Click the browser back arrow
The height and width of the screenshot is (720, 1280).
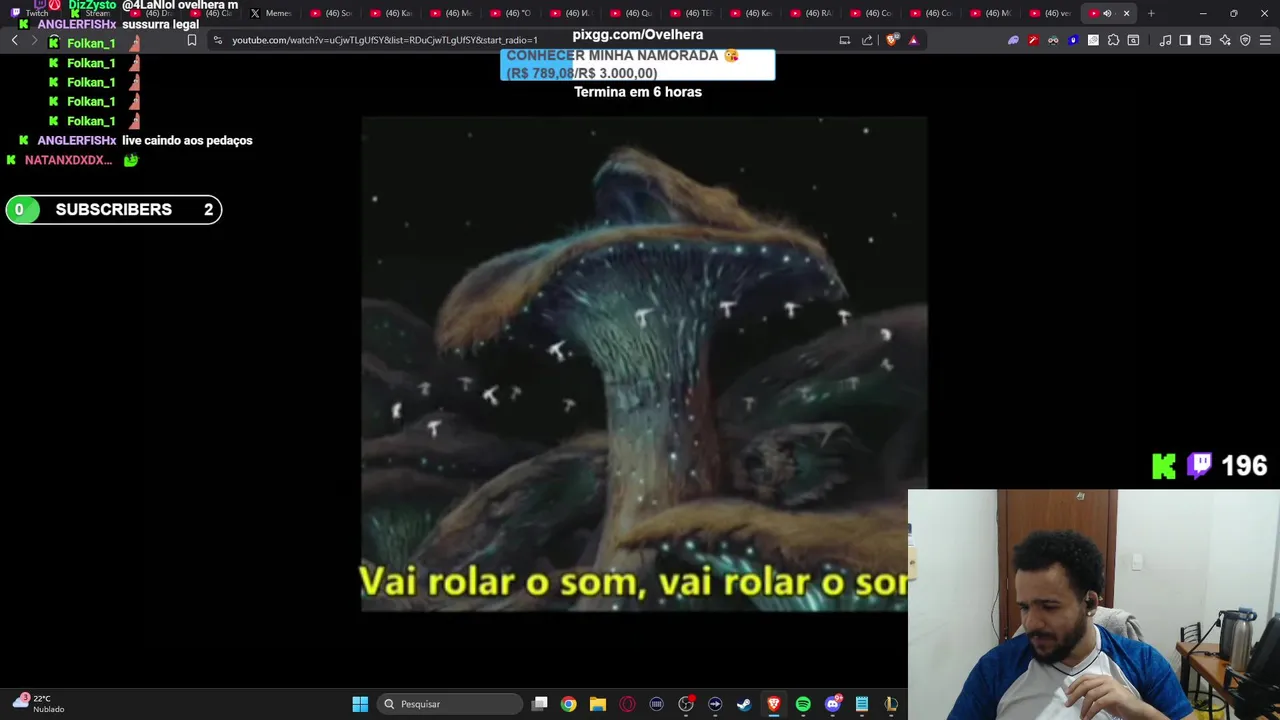click(x=14, y=40)
